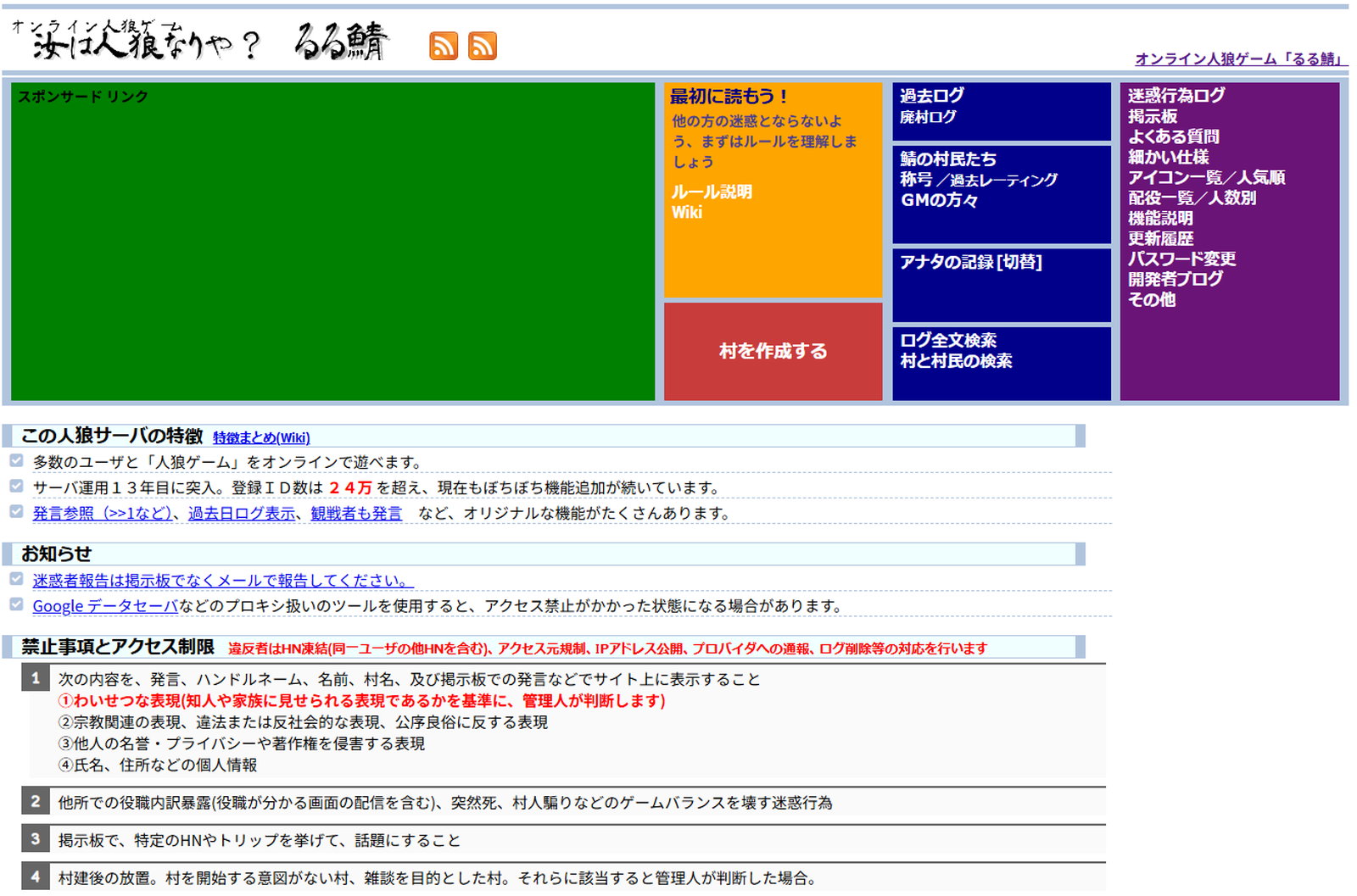The height and width of the screenshot is (896, 1357).
Task: Click the first orange RSS feed icon
Action: [444, 46]
